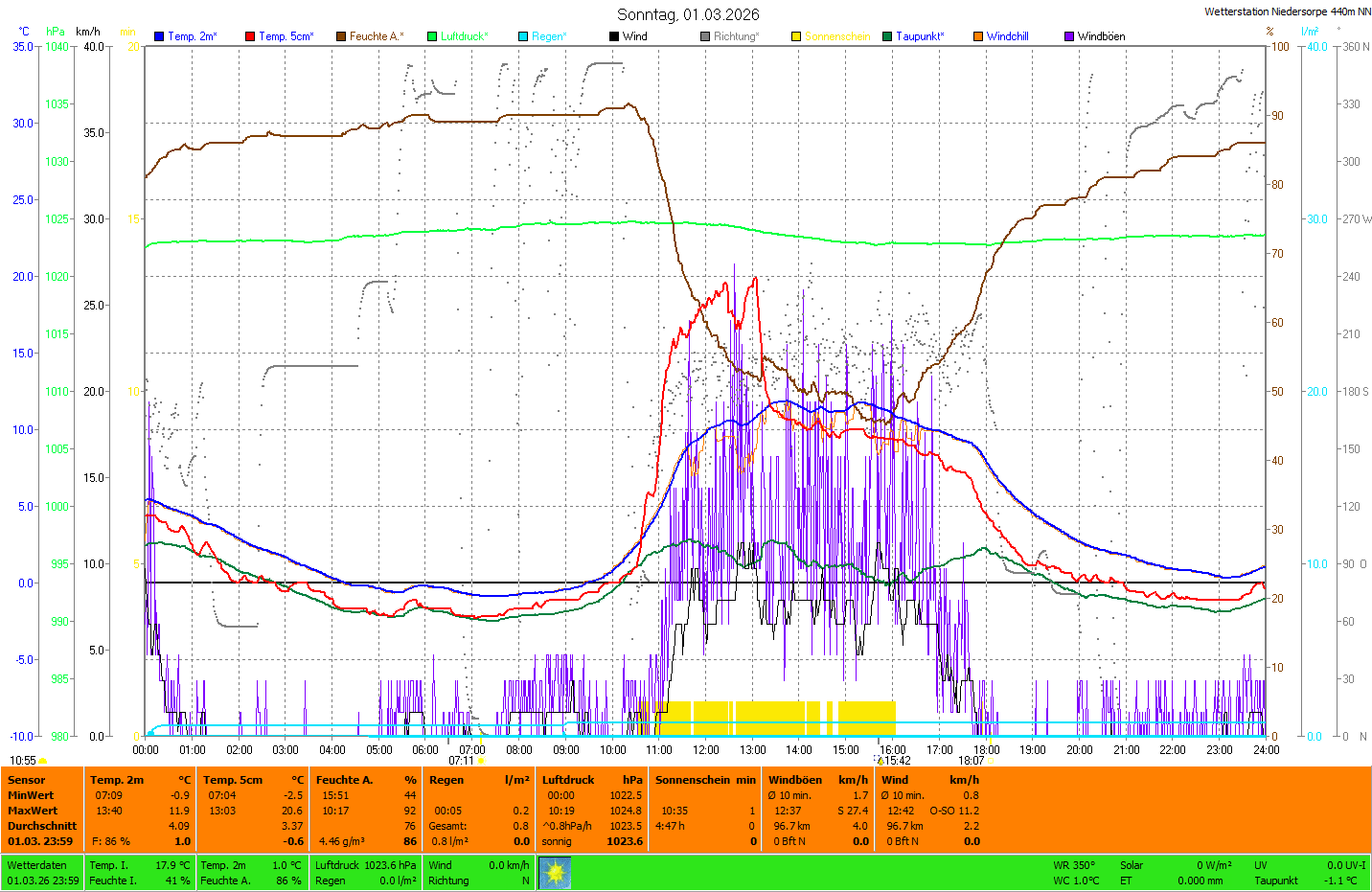The width and height of the screenshot is (1372, 892).
Task: Click the cyan Regen legend square
Action: click(523, 36)
